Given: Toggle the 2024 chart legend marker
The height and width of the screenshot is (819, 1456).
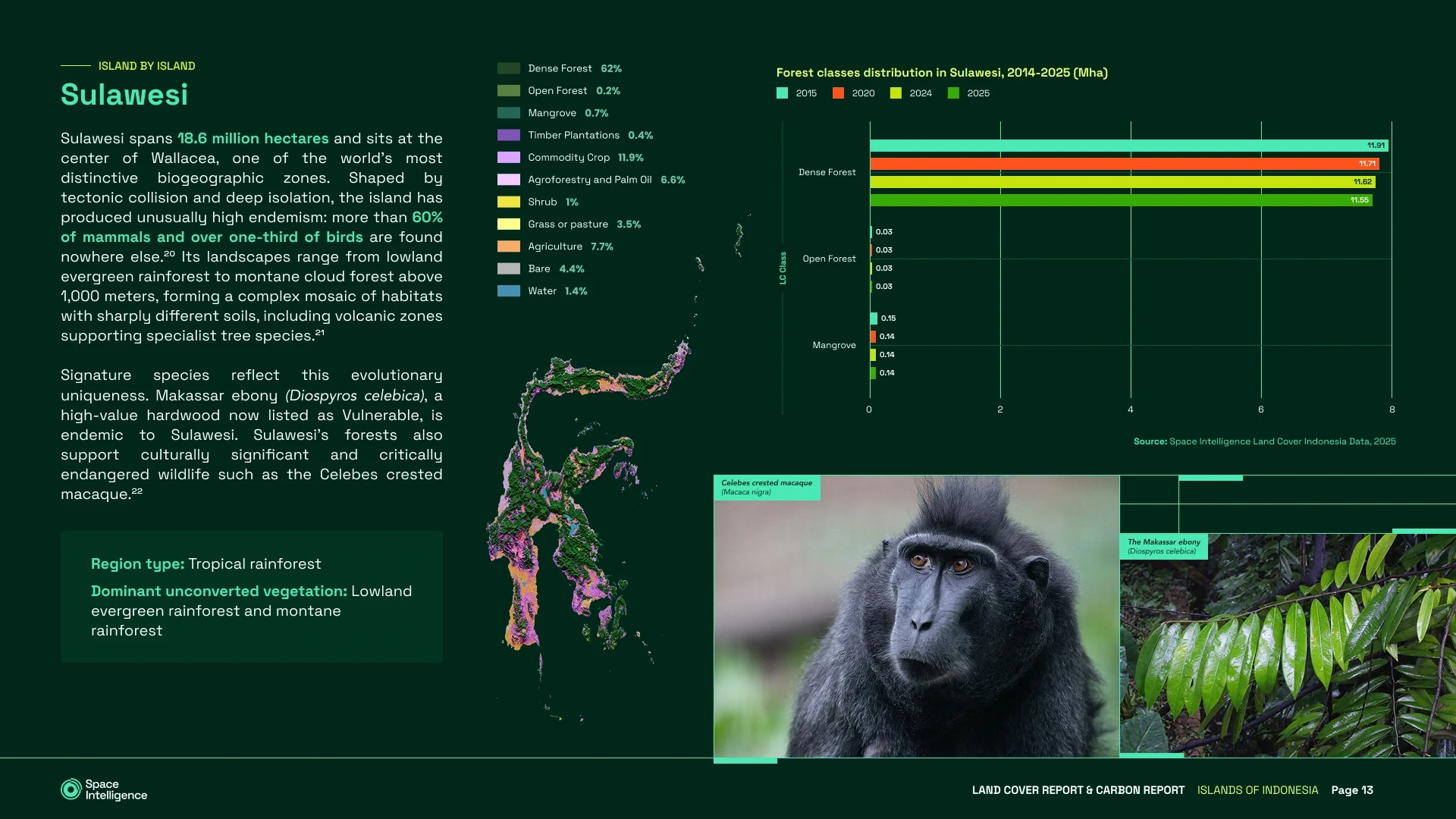Looking at the screenshot, I should 896,93.
